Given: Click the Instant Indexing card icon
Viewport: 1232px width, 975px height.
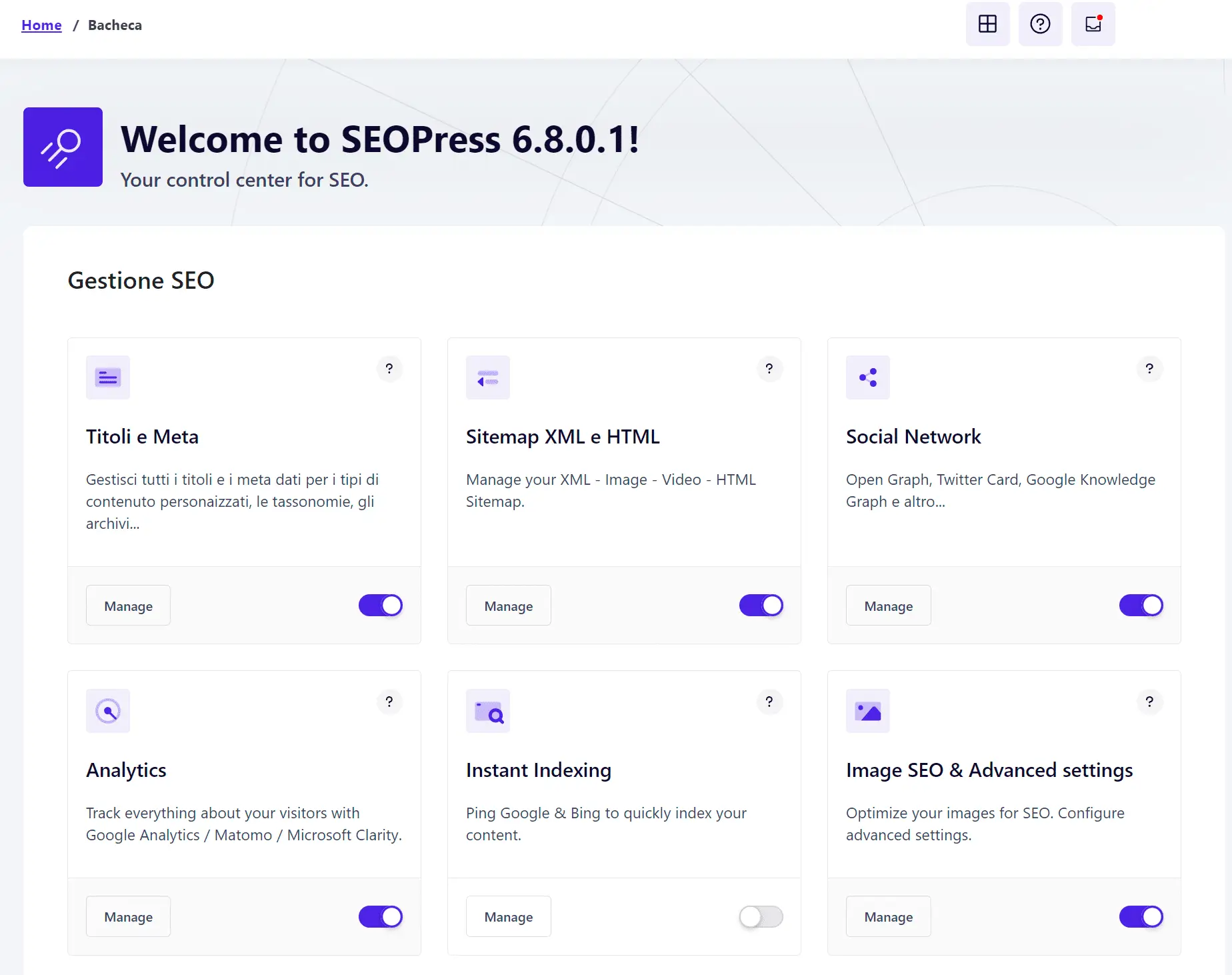Looking at the screenshot, I should click(488, 711).
